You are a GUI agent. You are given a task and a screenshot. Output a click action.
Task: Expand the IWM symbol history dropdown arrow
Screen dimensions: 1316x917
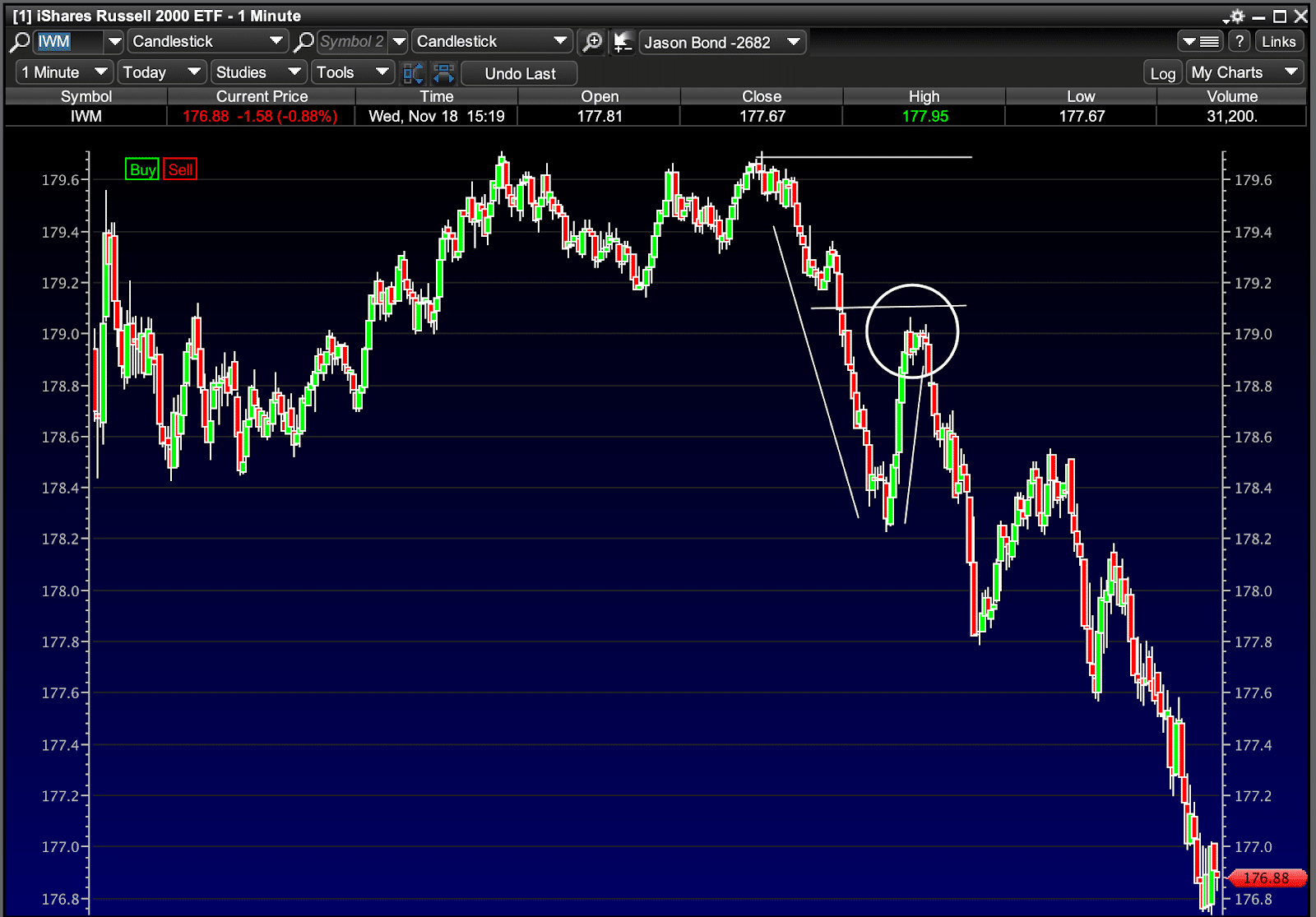[114, 41]
